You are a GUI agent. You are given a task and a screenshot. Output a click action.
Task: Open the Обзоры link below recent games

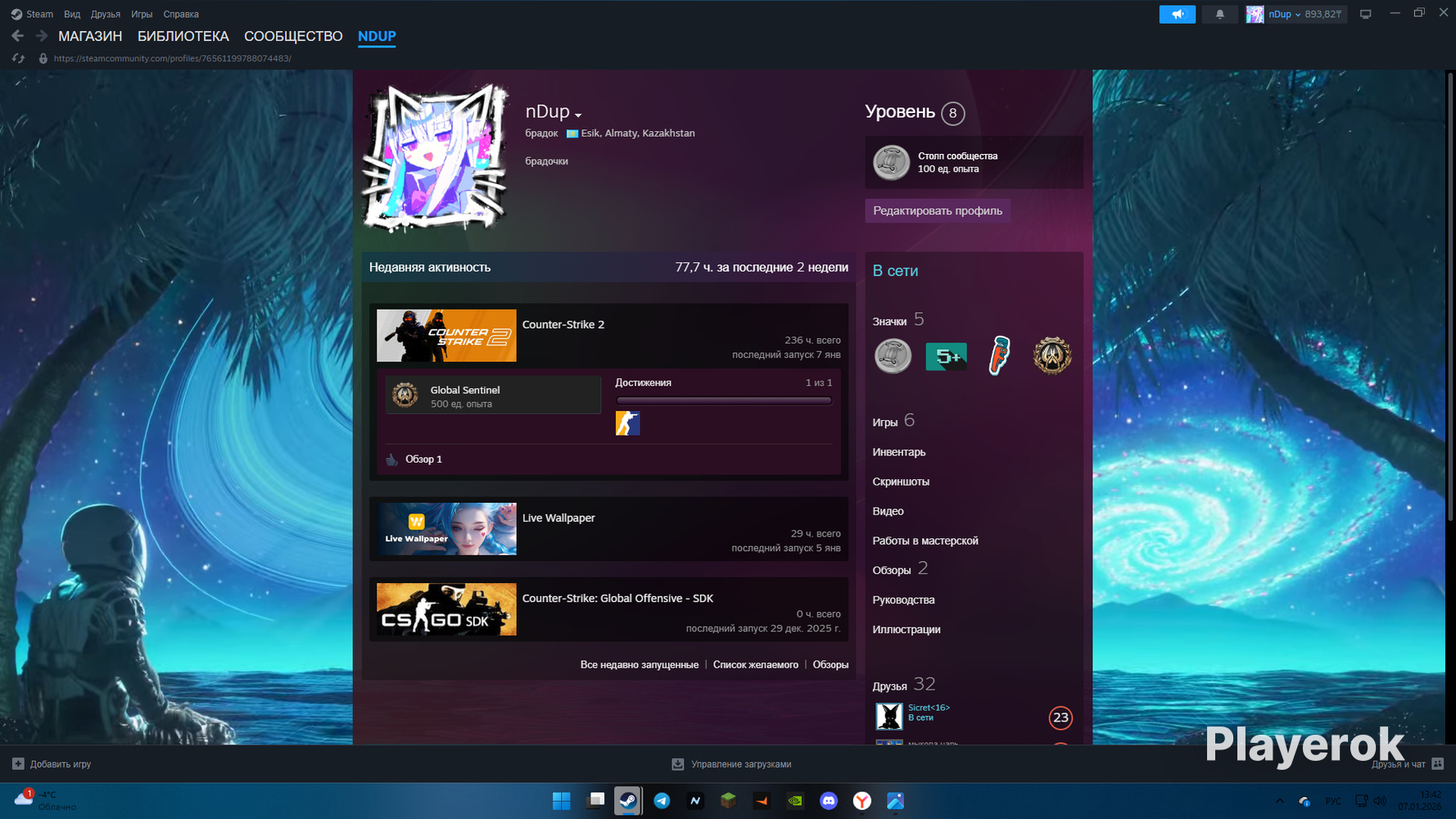click(x=830, y=665)
